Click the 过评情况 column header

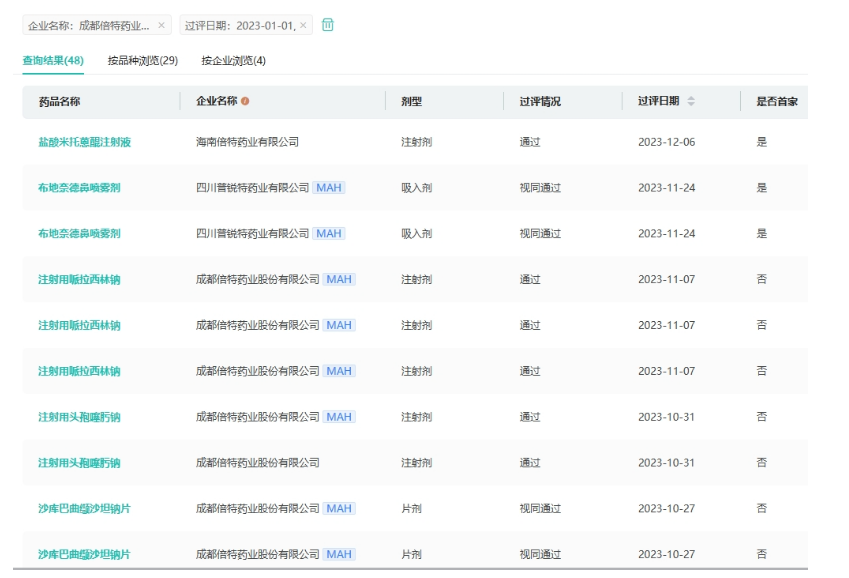(540, 102)
